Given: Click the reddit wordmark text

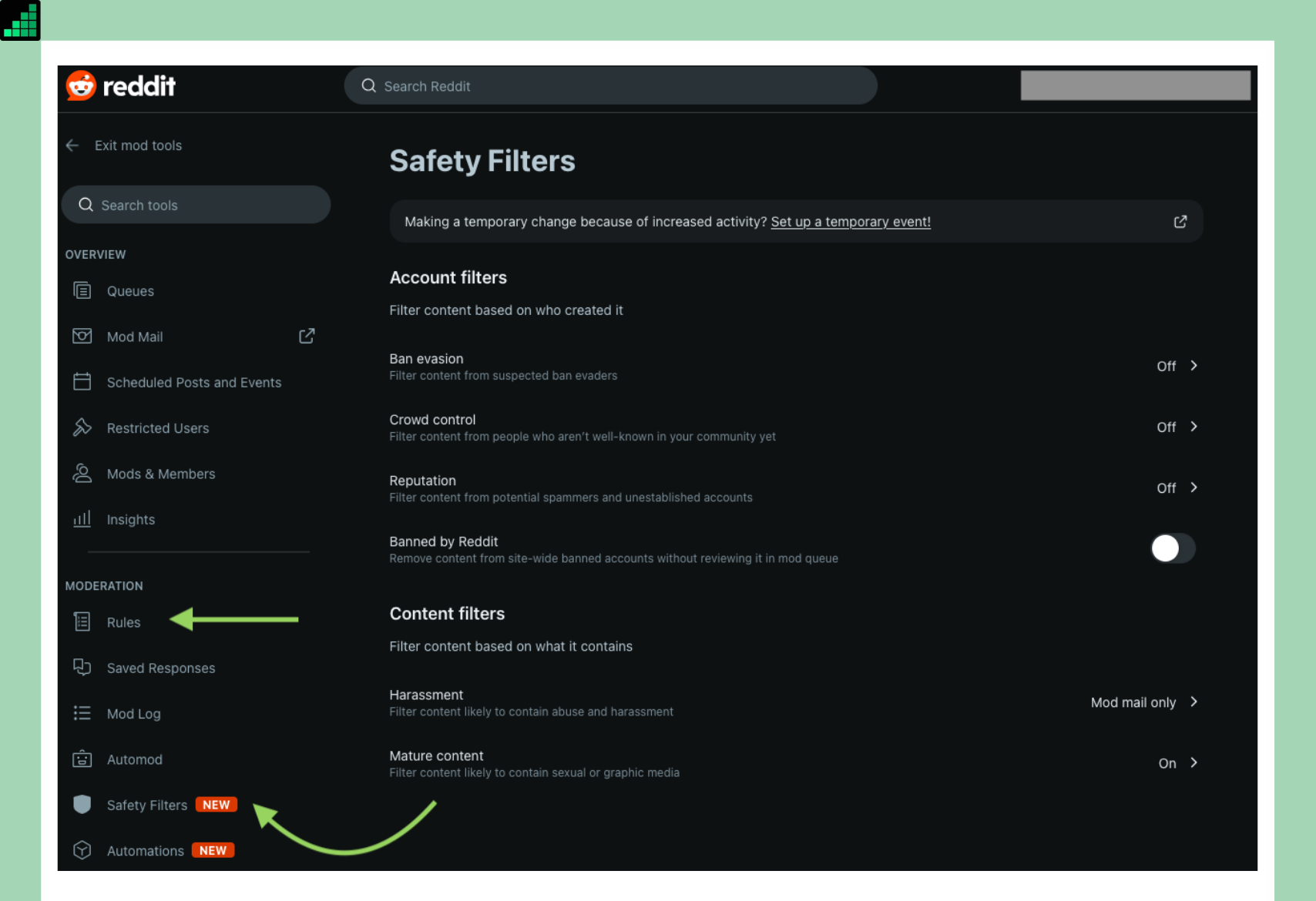Looking at the screenshot, I should point(139,85).
